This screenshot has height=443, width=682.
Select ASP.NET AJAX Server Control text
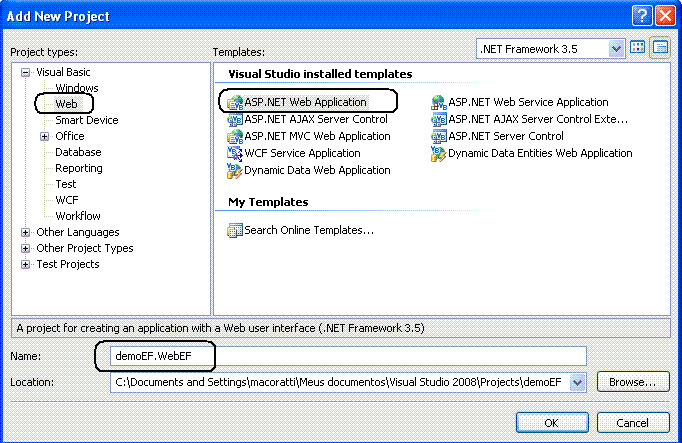pyautogui.click(x=316, y=120)
